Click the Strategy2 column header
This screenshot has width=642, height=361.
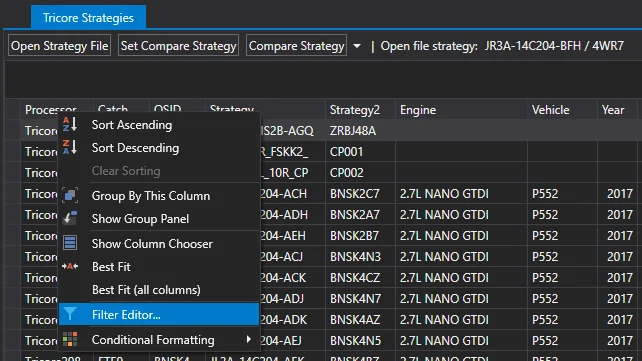(360, 110)
